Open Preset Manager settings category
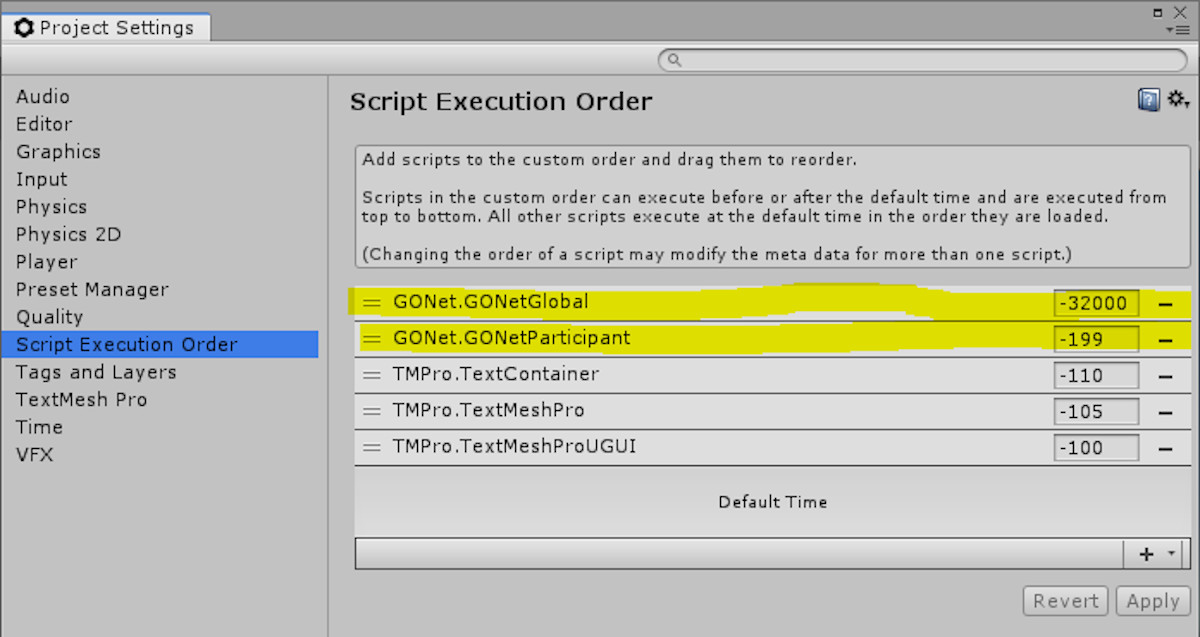Viewport: 1200px width, 637px height. click(92, 290)
